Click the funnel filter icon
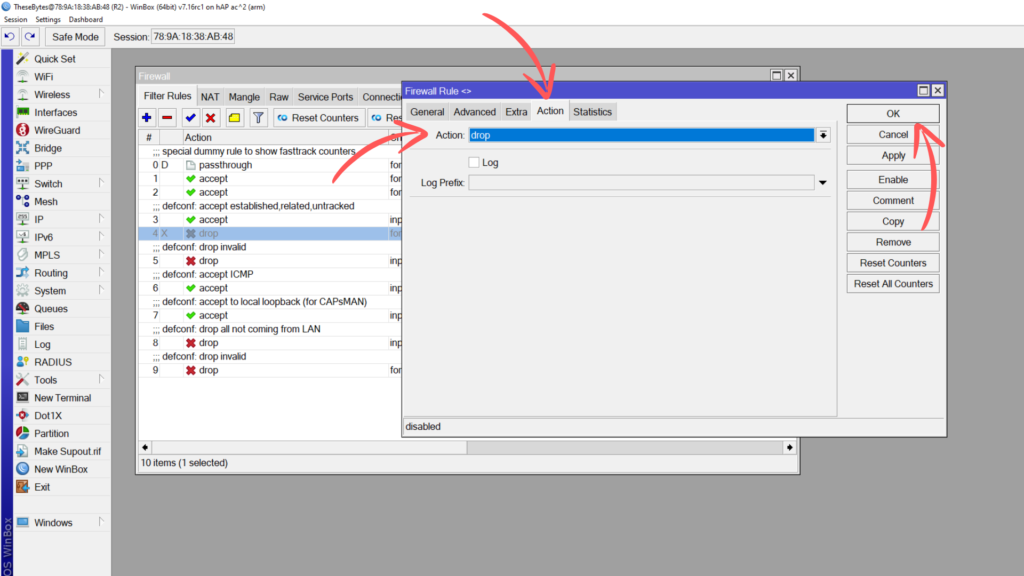The width and height of the screenshot is (1024, 576). tap(258, 118)
